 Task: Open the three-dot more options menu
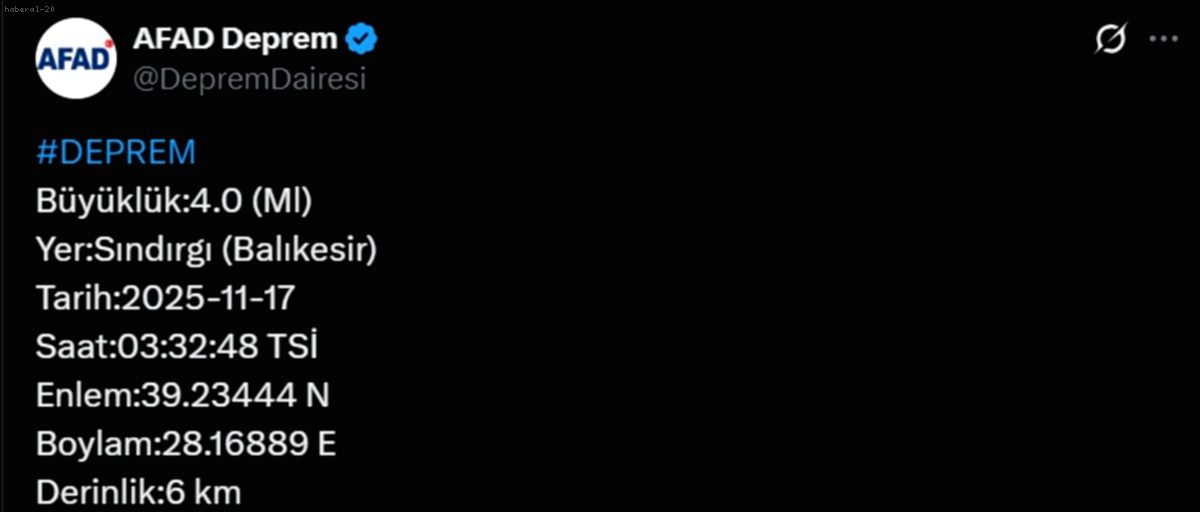[1163, 40]
